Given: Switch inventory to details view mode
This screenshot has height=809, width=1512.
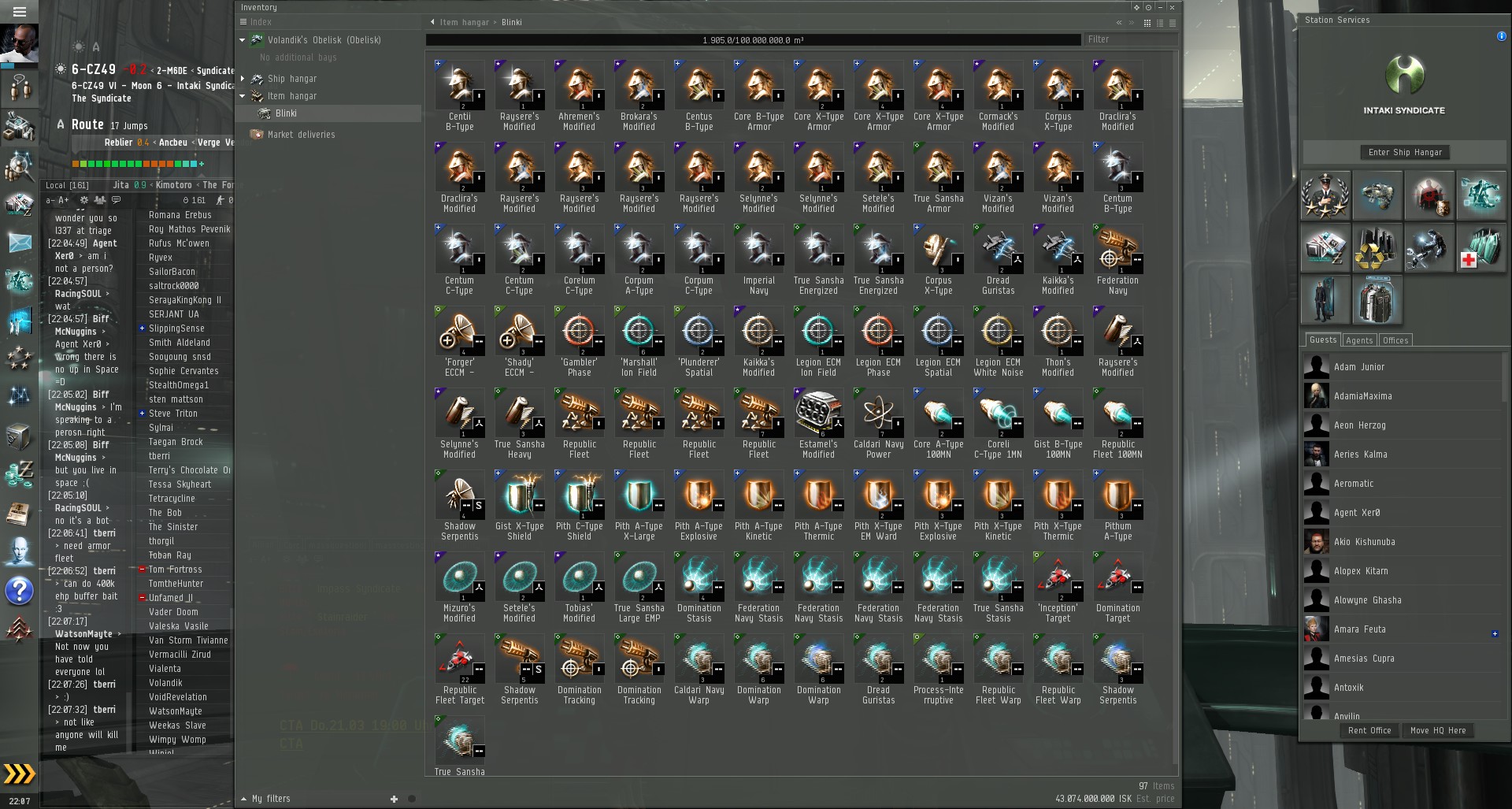Looking at the screenshot, I should click(x=1159, y=23).
